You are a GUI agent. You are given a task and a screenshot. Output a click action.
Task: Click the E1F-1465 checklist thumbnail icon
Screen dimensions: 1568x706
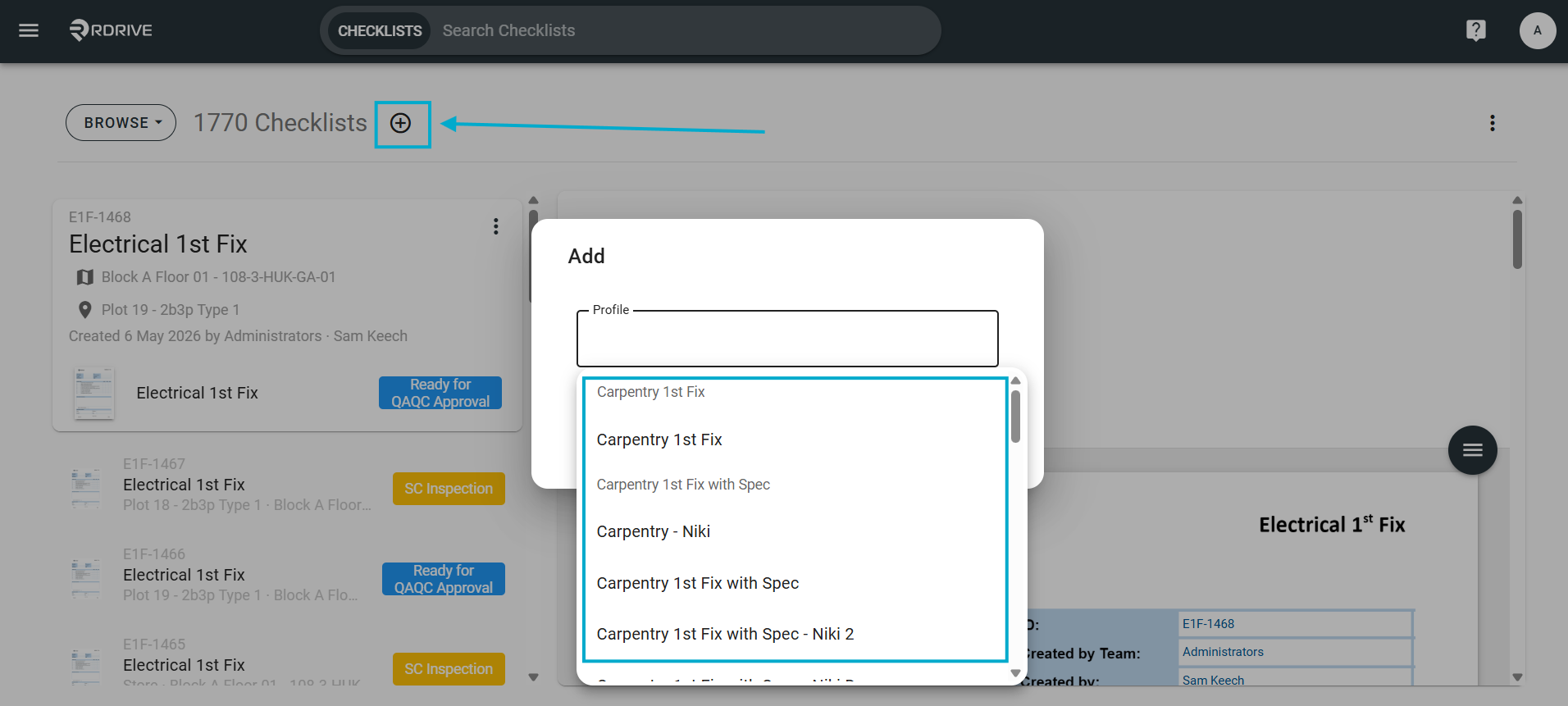coord(86,667)
